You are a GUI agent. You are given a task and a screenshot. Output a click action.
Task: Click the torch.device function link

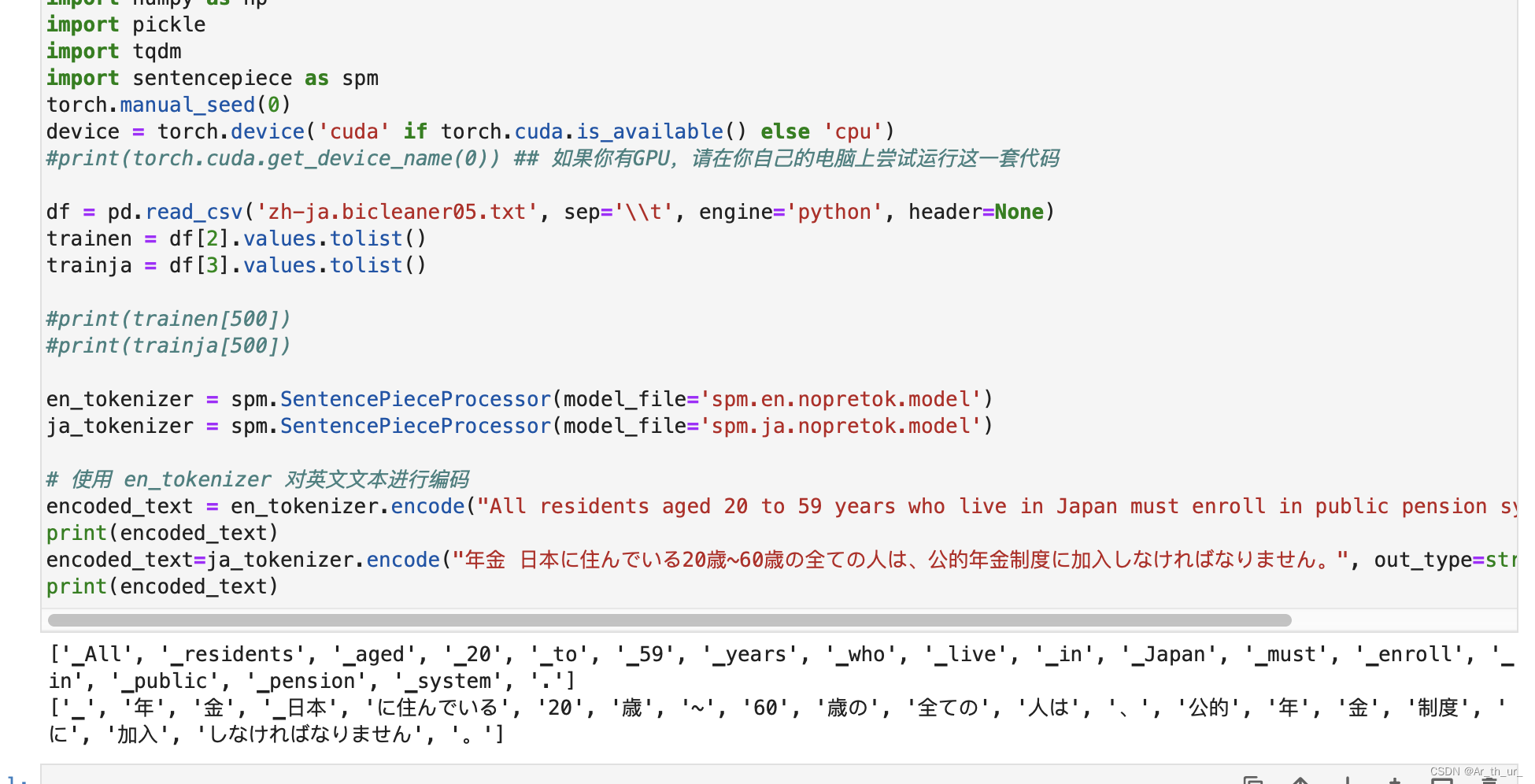pos(268,131)
